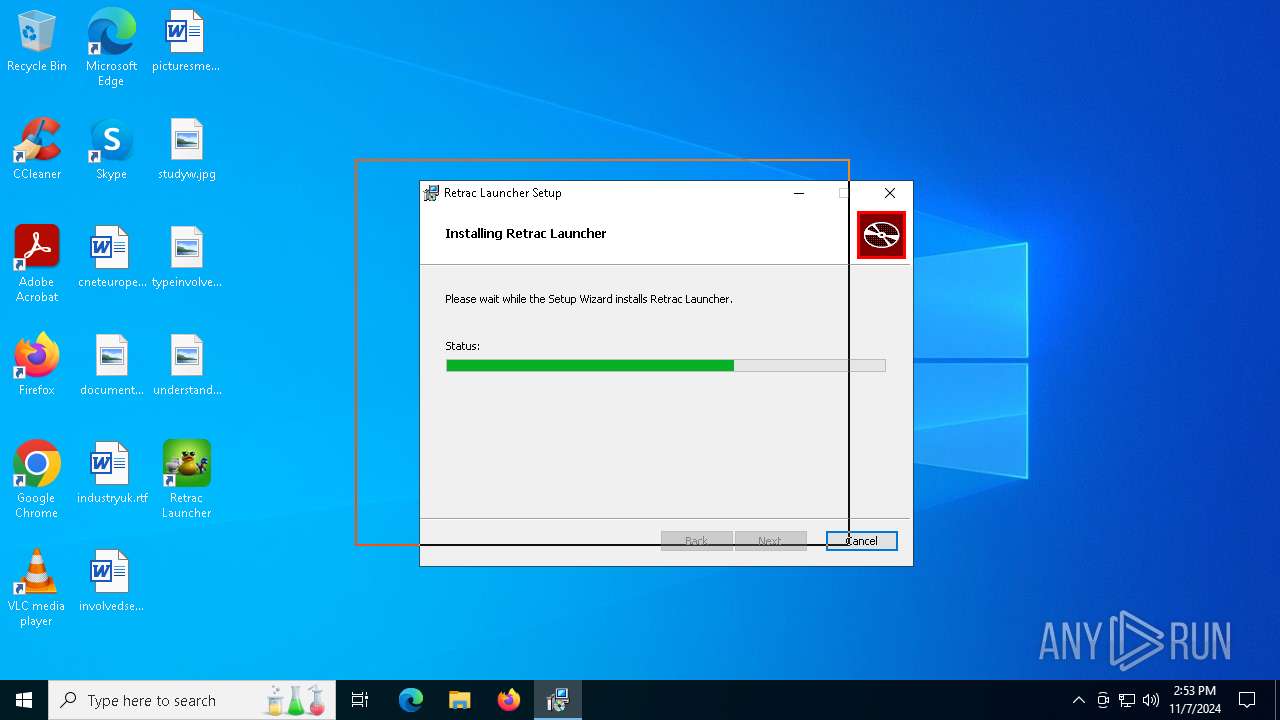Click the disabled Next button
Image resolution: width=1280 pixels, height=720 pixels.
[770, 541]
